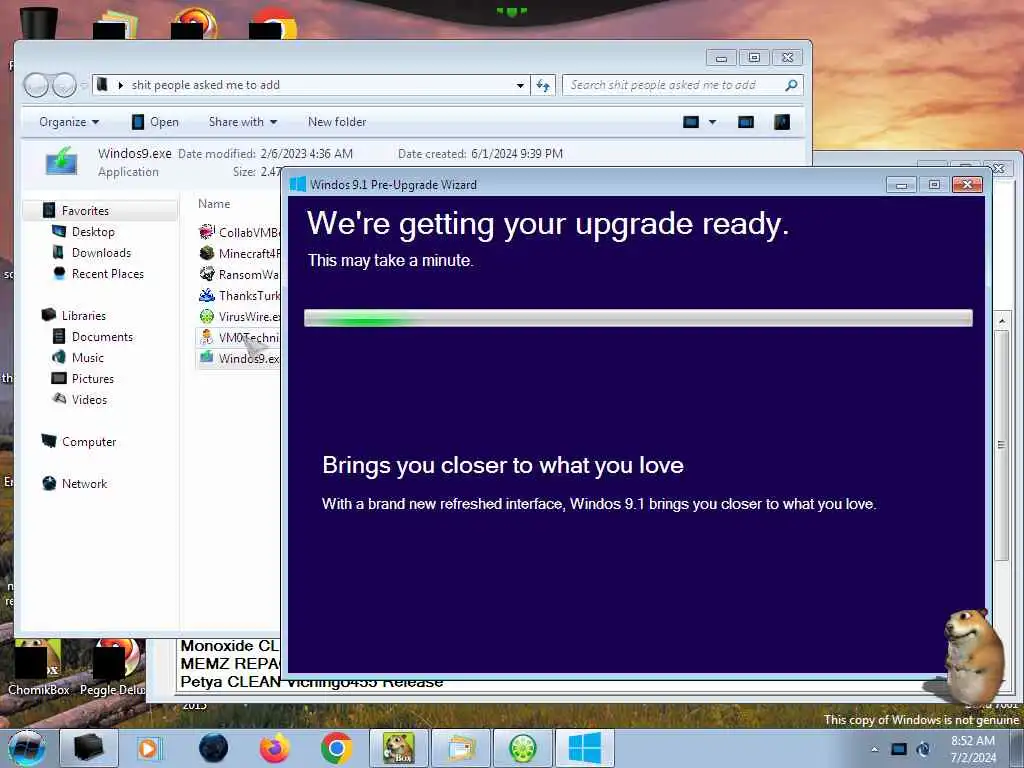The image size is (1024, 768).
Task: Open media player taskbar icon
Action: (150, 748)
